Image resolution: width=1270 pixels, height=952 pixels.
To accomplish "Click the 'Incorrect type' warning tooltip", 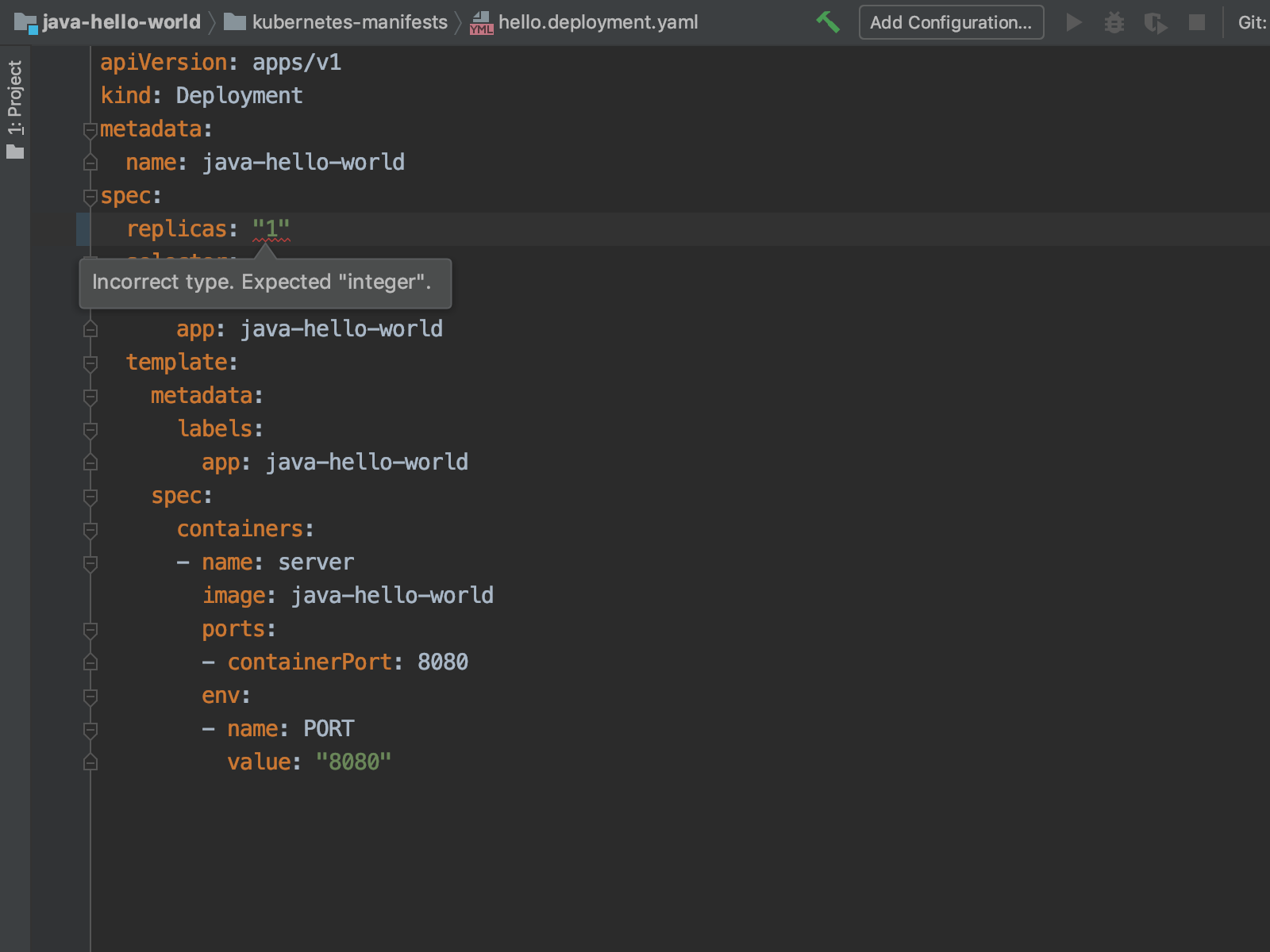I will pyautogui.click(x=264, y=282).
